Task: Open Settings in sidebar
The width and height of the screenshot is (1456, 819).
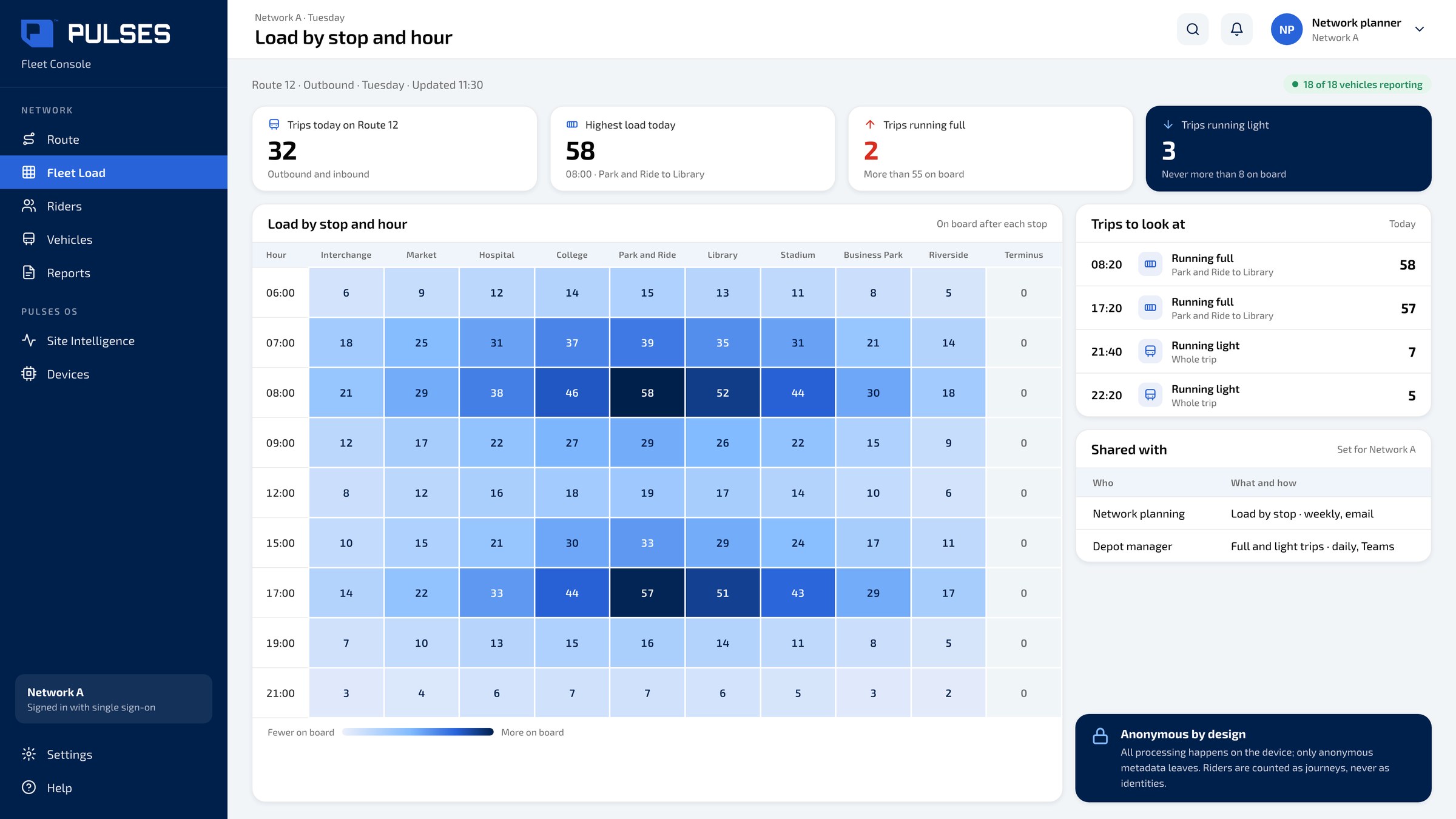Action: pos(113,755)
